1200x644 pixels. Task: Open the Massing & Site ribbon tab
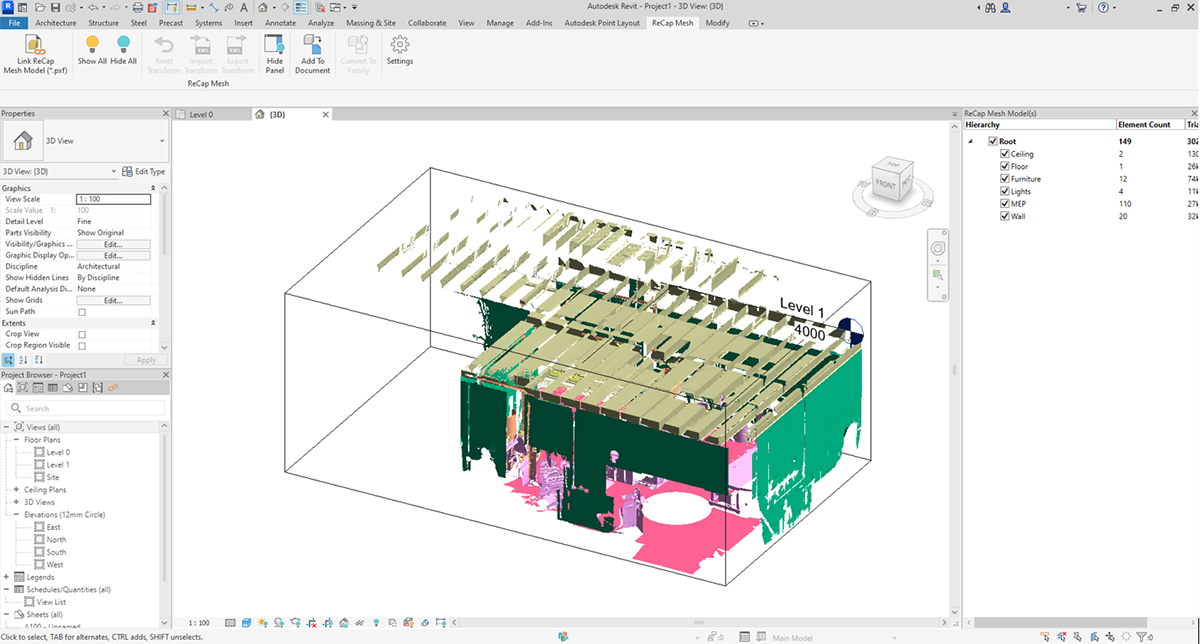[x=373, y=23]
